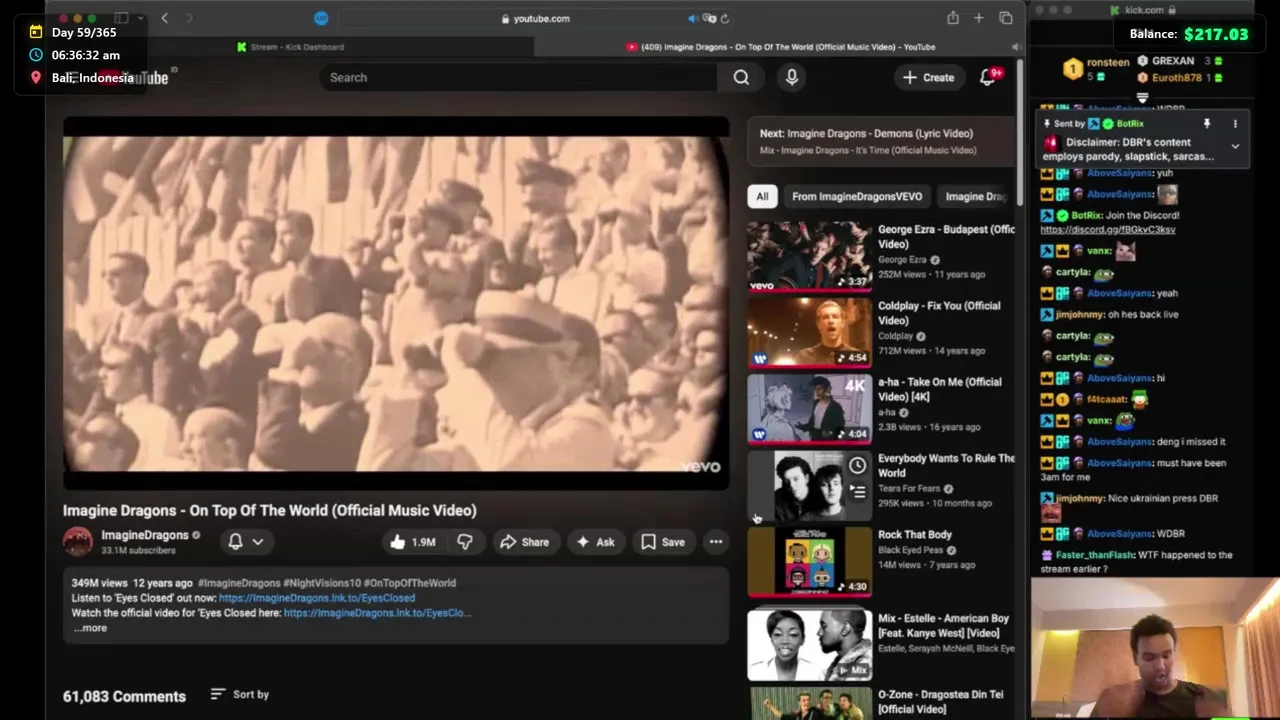Select From ImagineDragonsVEVO filter chip
Viewport: 1280px width, 720px height.
pos(857,196)
